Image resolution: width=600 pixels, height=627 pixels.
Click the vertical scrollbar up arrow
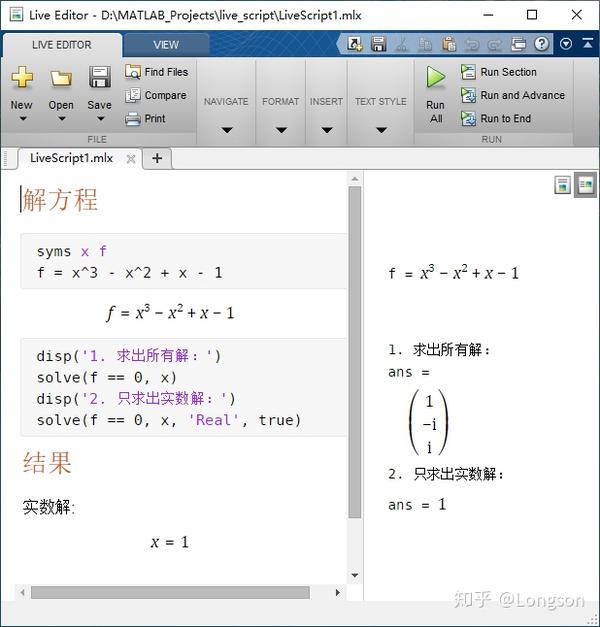tap(355, 179)
